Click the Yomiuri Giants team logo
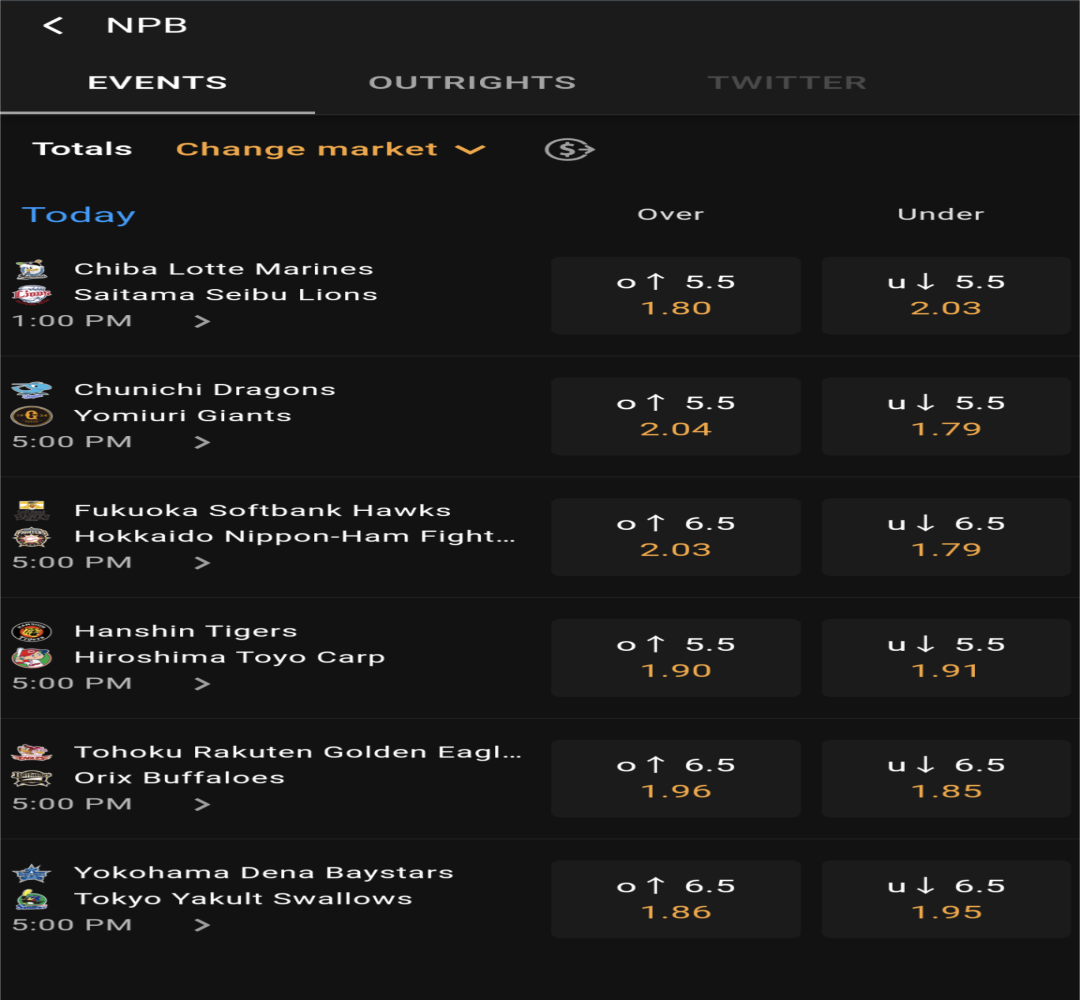Viewport: 1080px width, 1000px height. click(32, 416)
